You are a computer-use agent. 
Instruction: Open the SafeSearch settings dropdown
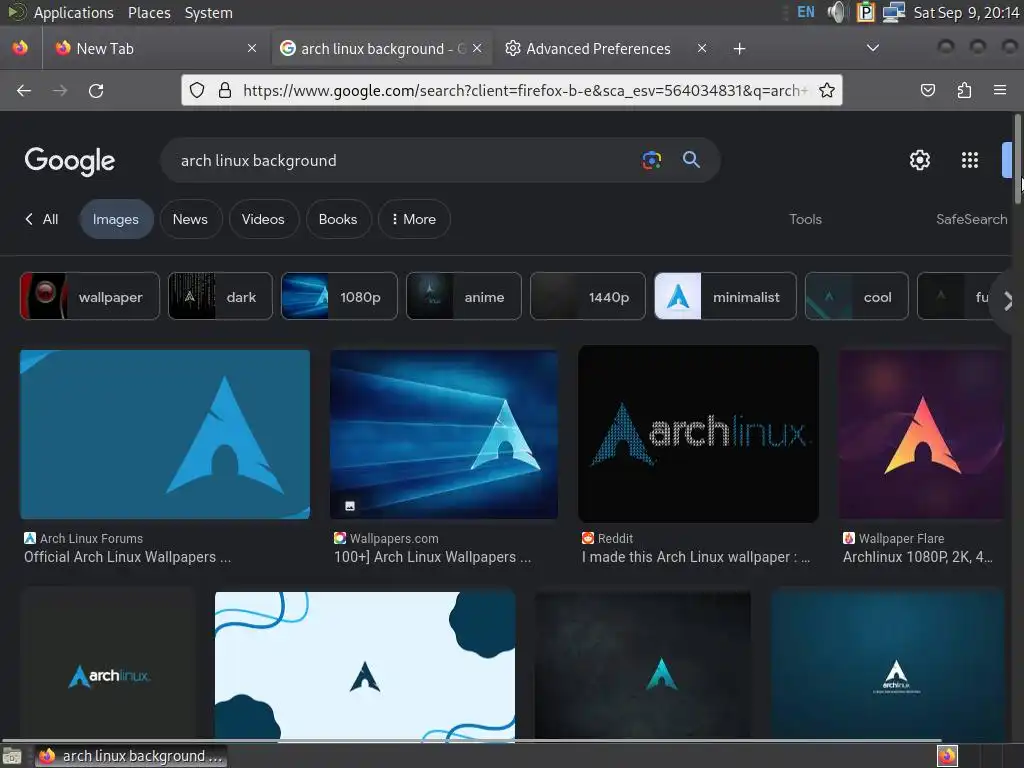(971, 219)
